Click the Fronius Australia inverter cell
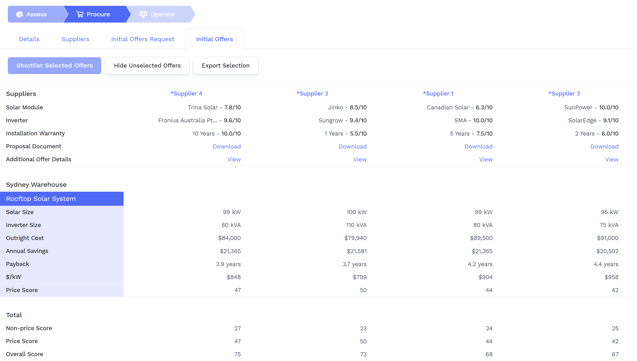 [x=199, y=120]
